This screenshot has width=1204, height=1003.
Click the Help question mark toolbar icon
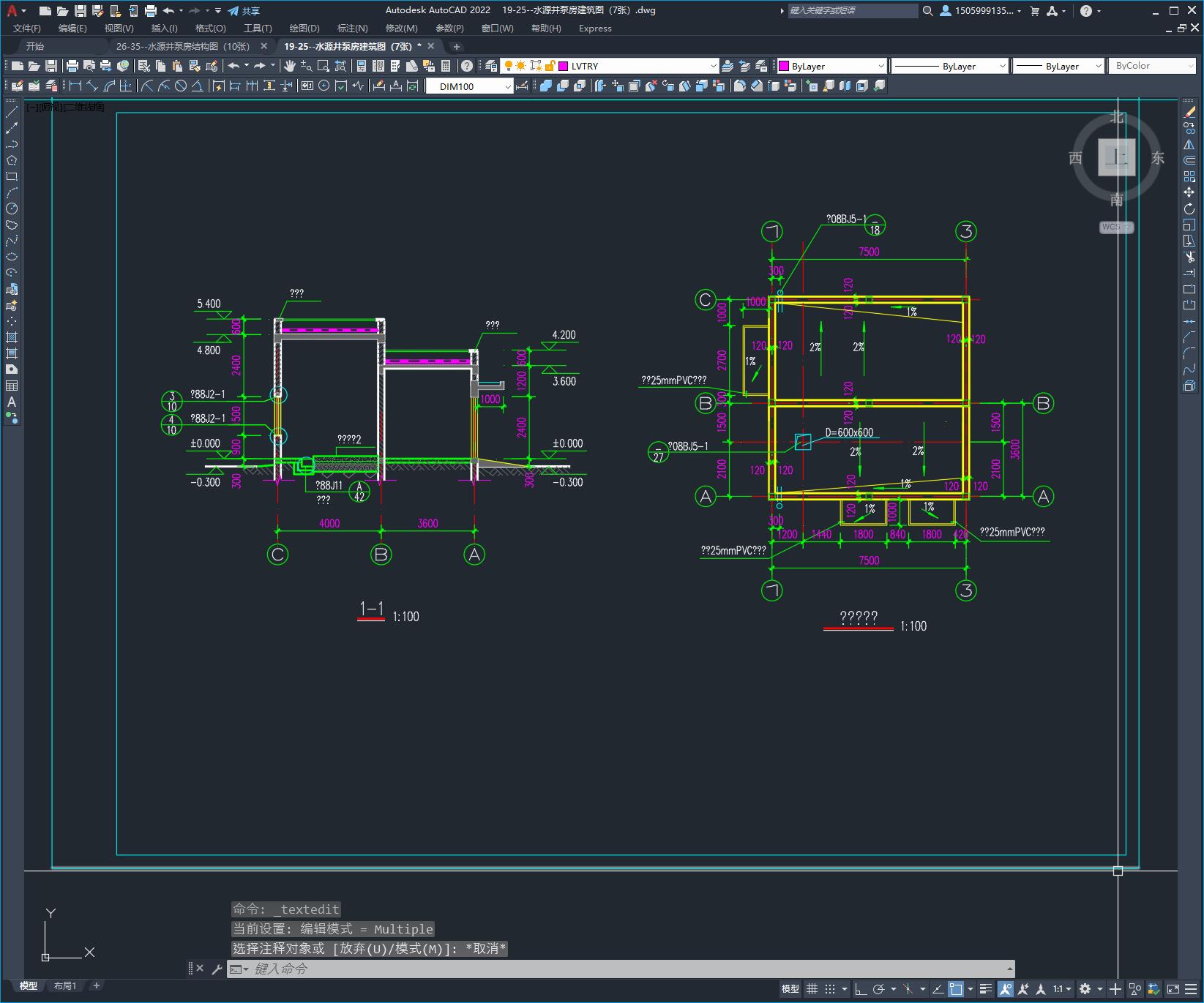pos(467,66)
